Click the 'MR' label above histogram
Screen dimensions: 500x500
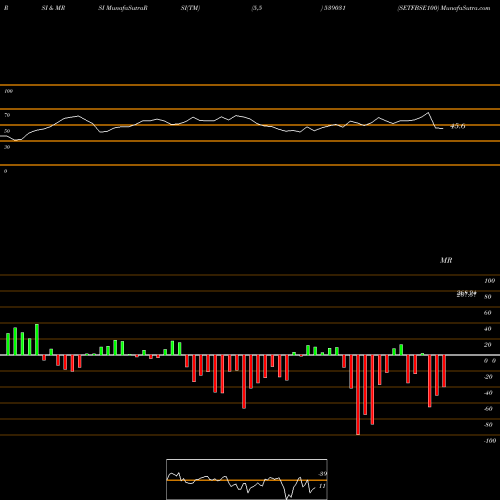click(446, 260)
